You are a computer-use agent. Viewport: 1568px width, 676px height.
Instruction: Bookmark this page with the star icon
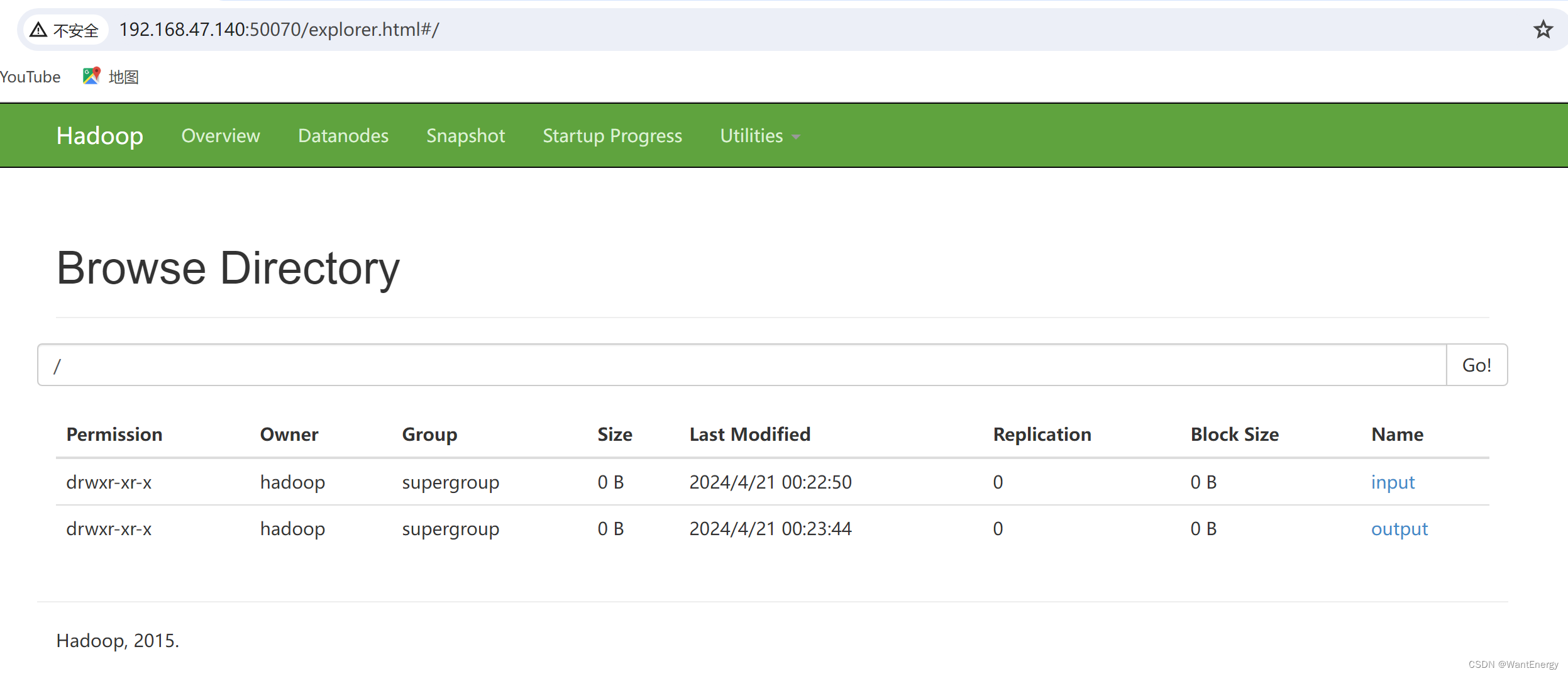point(1543,30)
